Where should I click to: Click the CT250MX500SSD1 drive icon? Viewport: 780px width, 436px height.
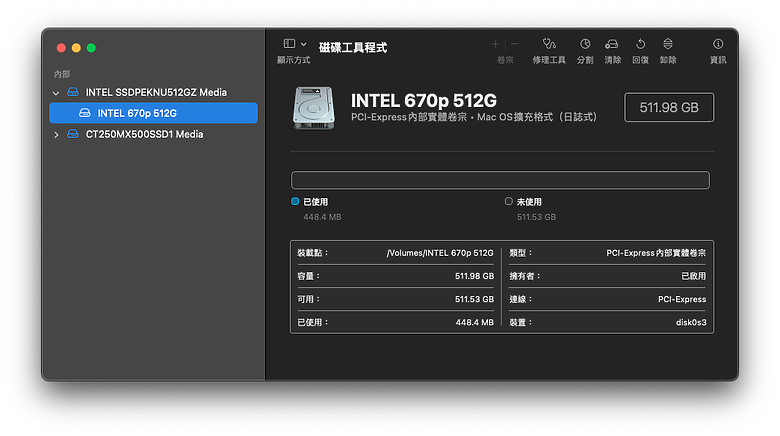73,134
